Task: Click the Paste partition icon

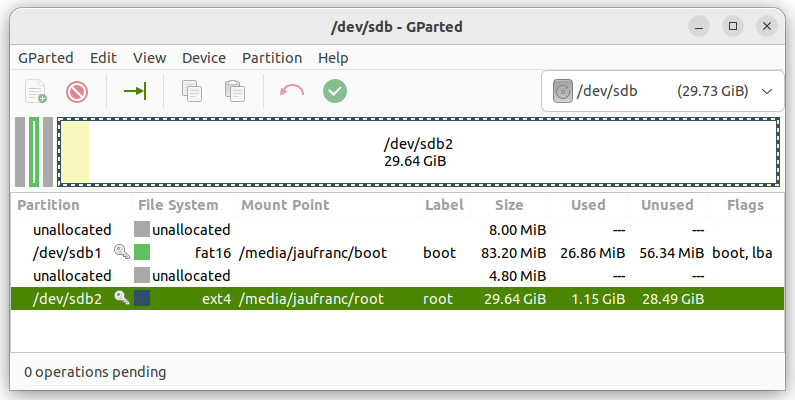Action: tap(235, 91)
